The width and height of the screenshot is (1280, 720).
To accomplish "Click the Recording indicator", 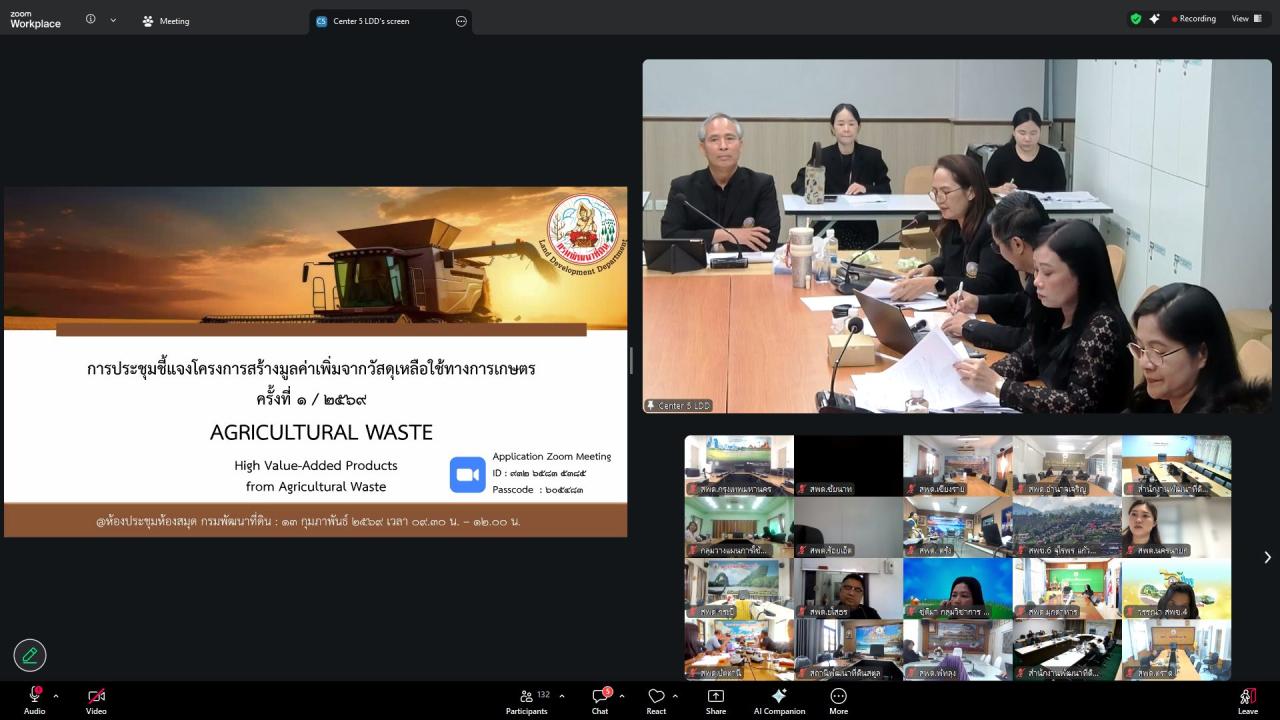I will [1194, 17].
